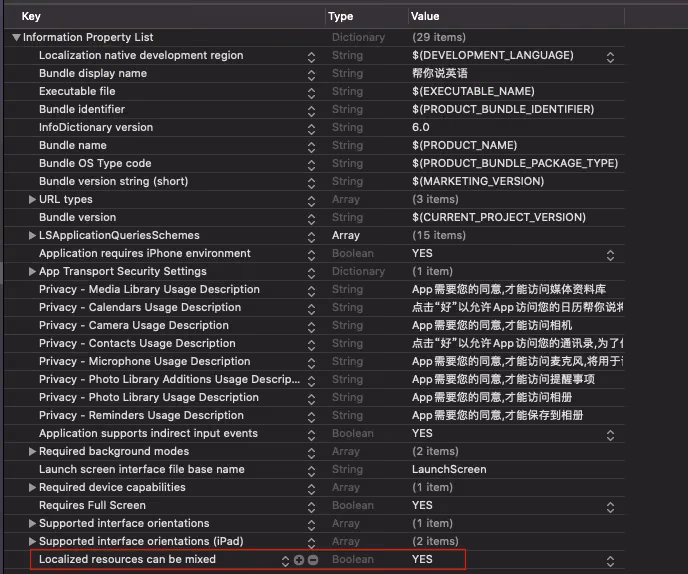
Task: Collapse the Information Property List root
Action: (16, 38)
